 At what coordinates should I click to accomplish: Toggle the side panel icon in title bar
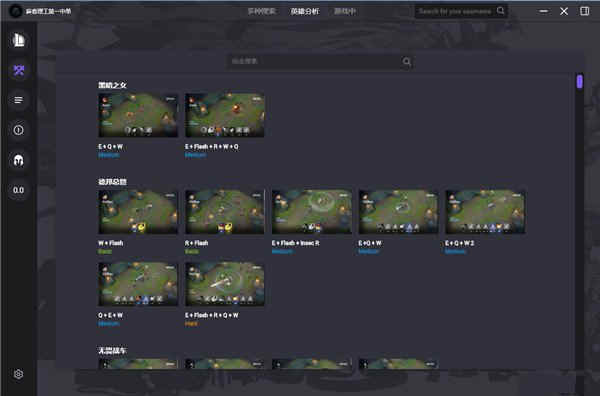pyautogui.click(x=584, y=11)
